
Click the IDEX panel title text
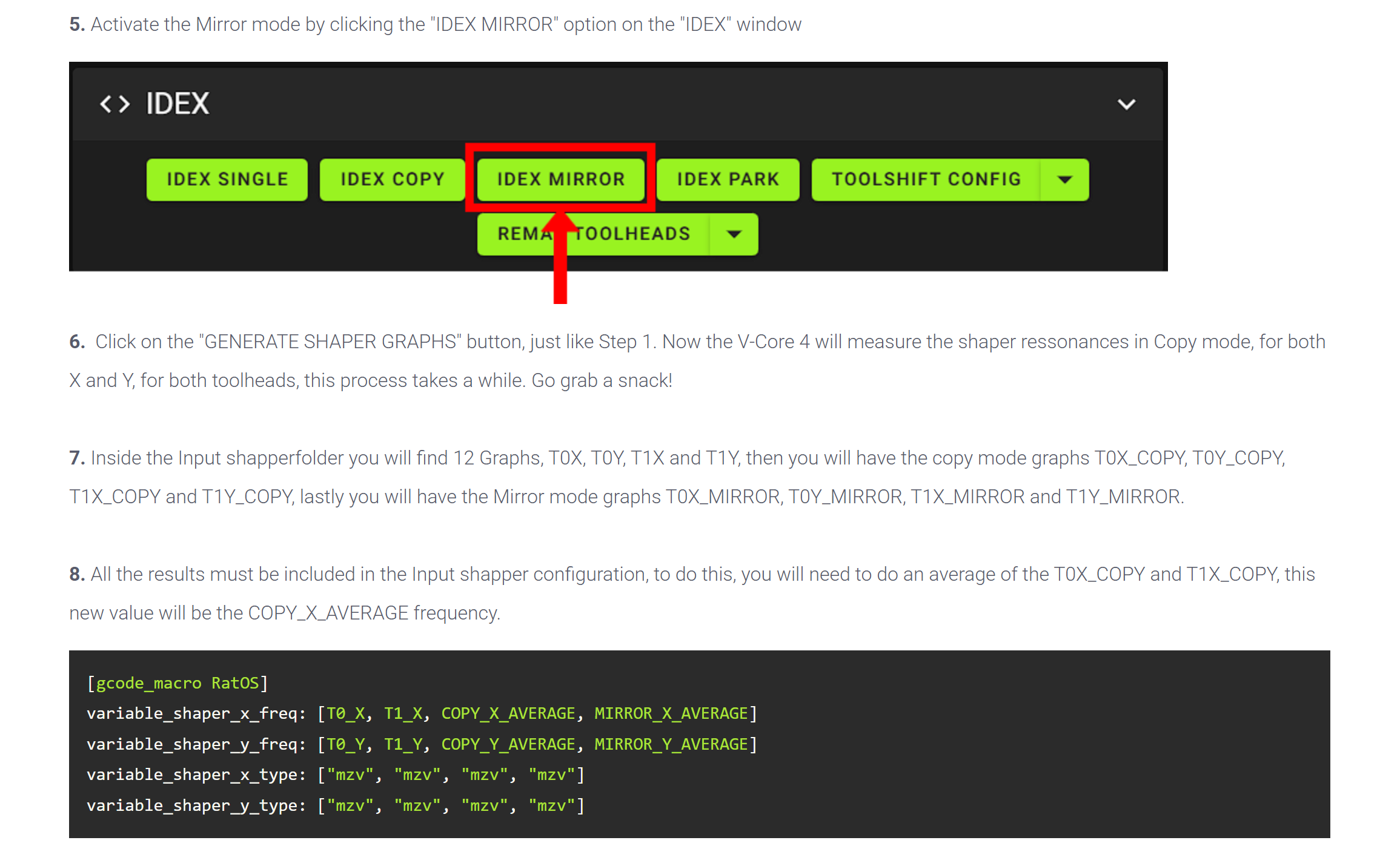click(177, 104)
